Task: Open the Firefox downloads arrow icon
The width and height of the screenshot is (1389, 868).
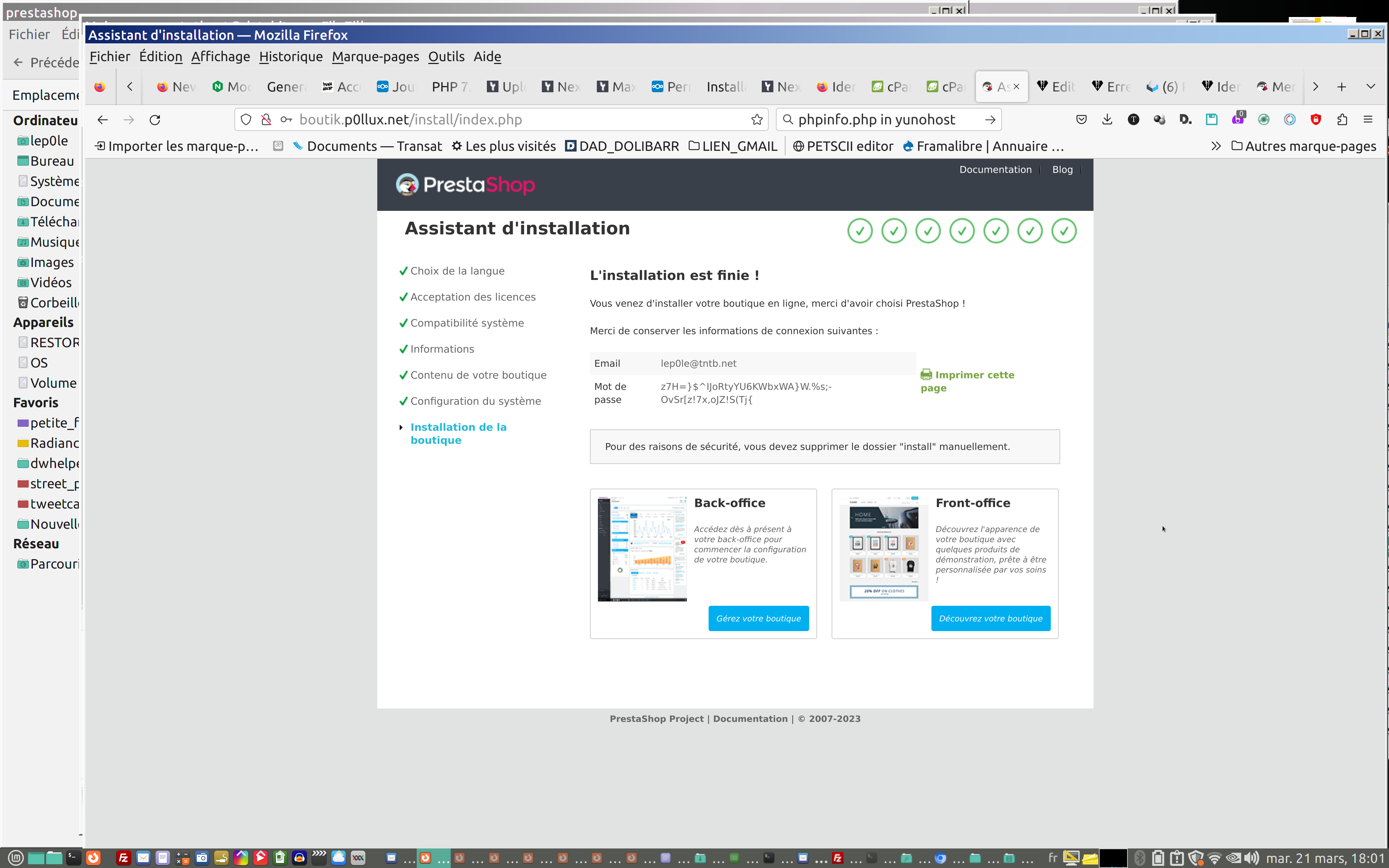Action: [1107, 119]
